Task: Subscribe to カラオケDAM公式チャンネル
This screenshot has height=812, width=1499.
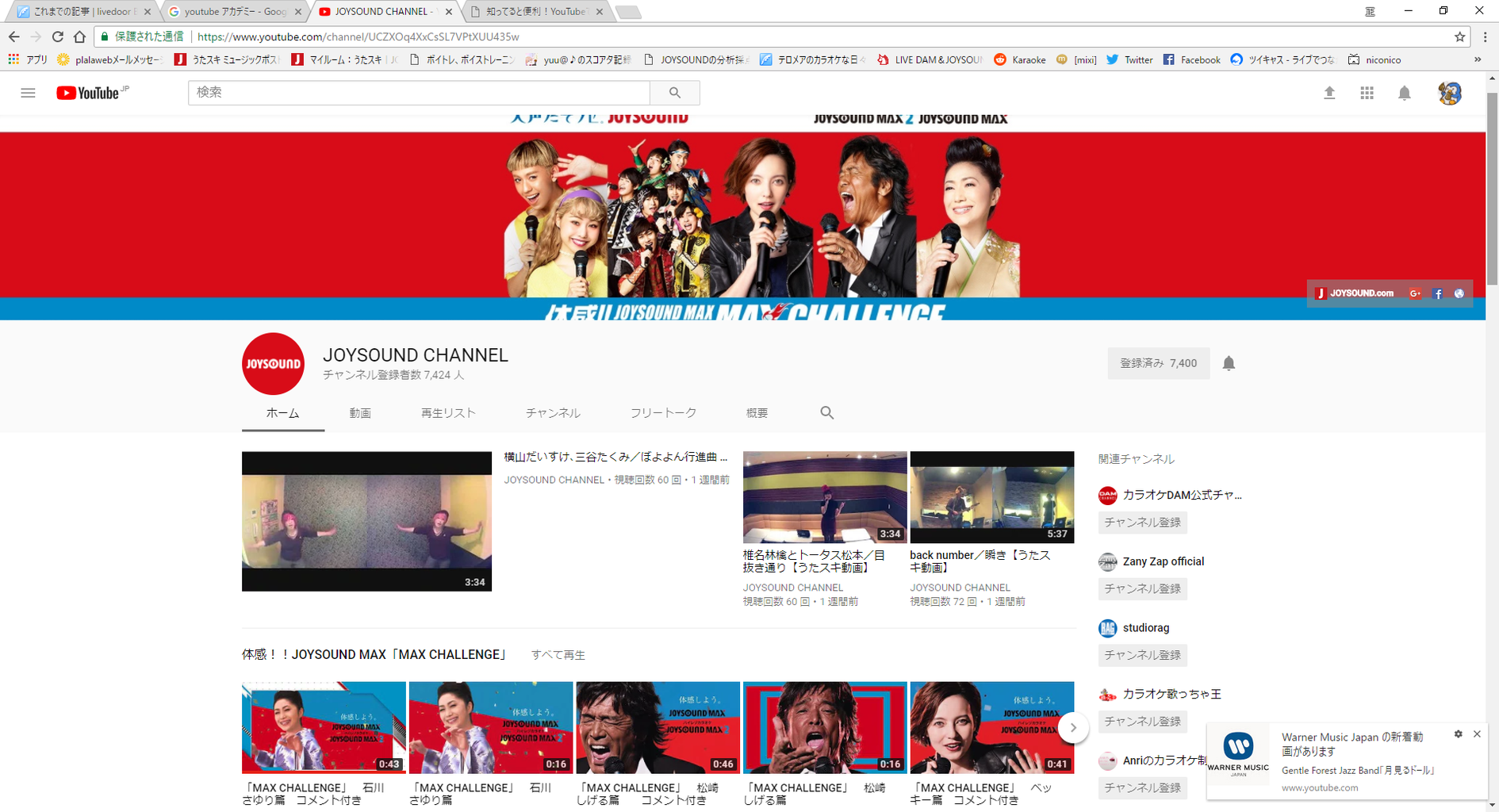Action: point(1142,523)
